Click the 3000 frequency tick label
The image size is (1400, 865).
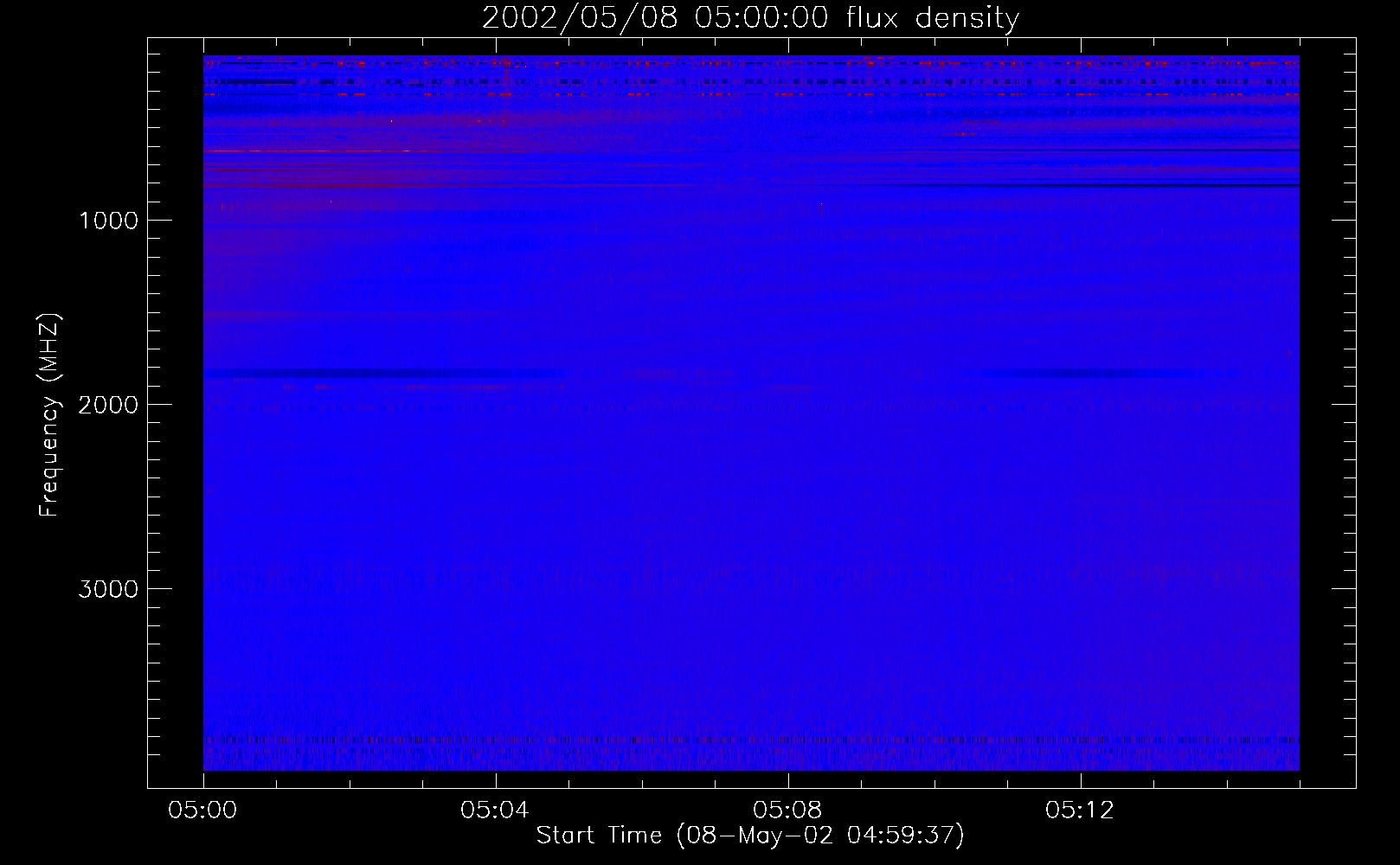108,589
